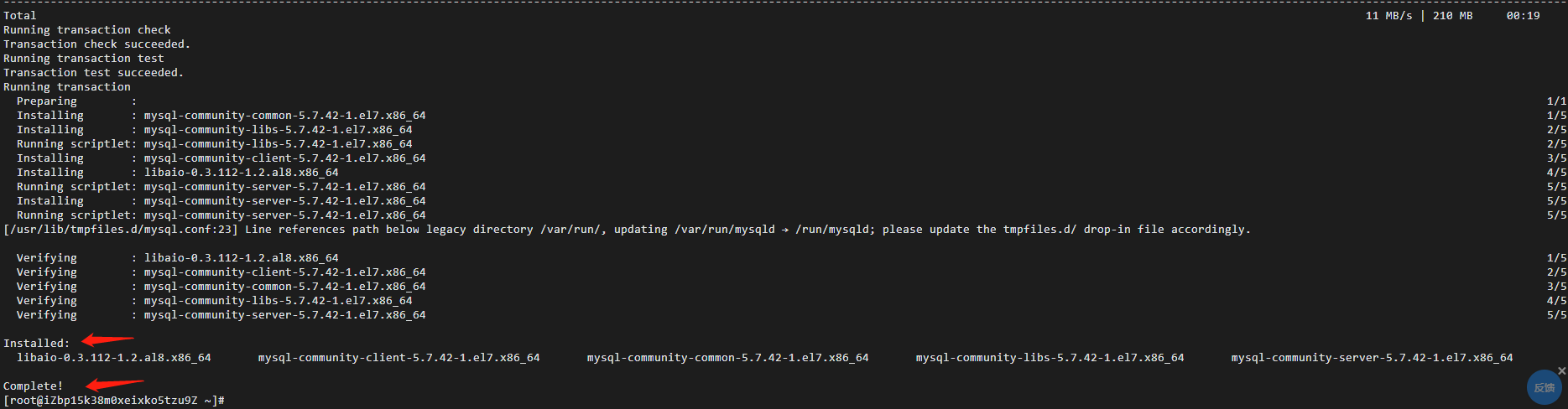Click the Complete! status text
The image size is (1568, 409).
coord(34,386)
